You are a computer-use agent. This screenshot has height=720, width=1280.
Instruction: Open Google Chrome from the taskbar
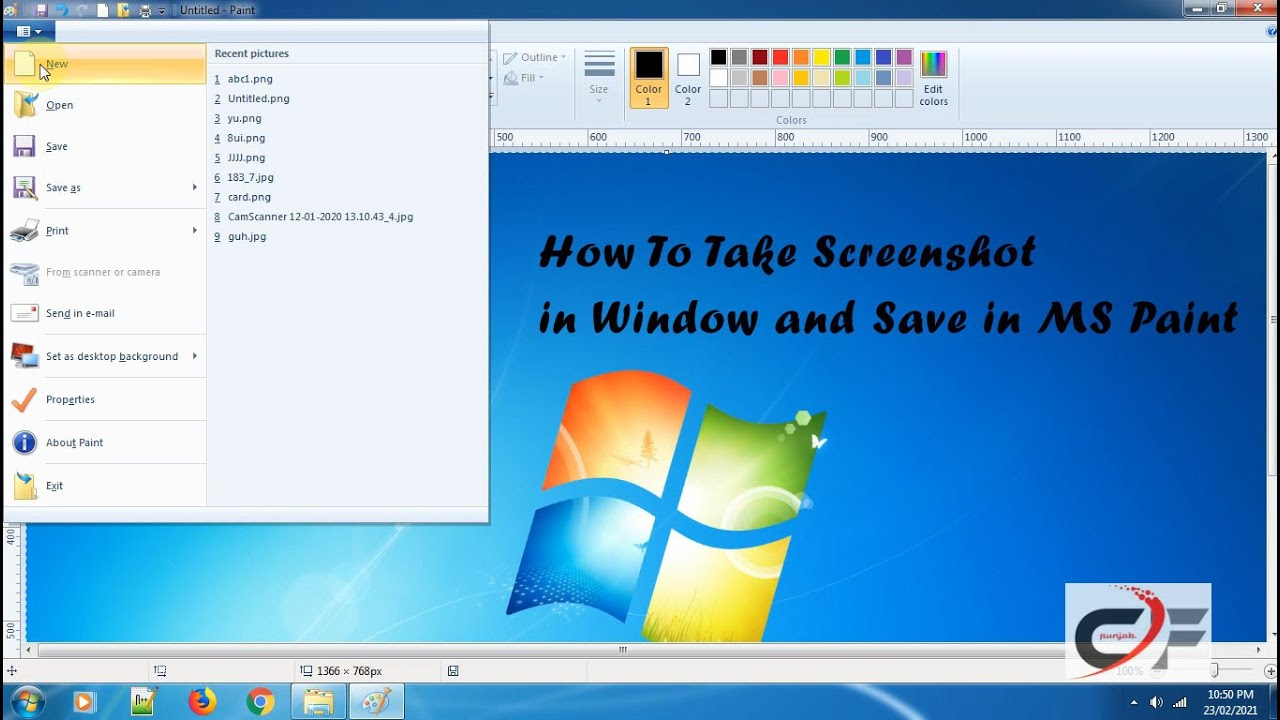[x=260, y=702]
